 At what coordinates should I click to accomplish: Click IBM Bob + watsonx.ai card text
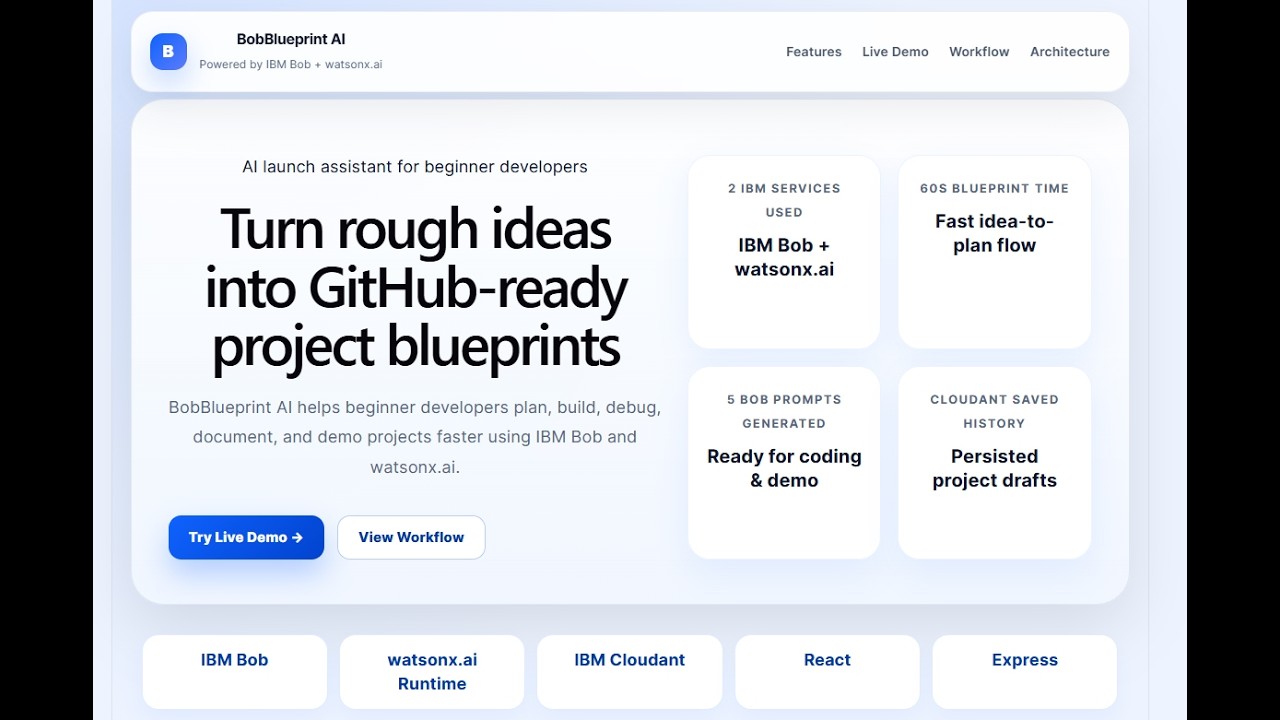click(784, 257)
